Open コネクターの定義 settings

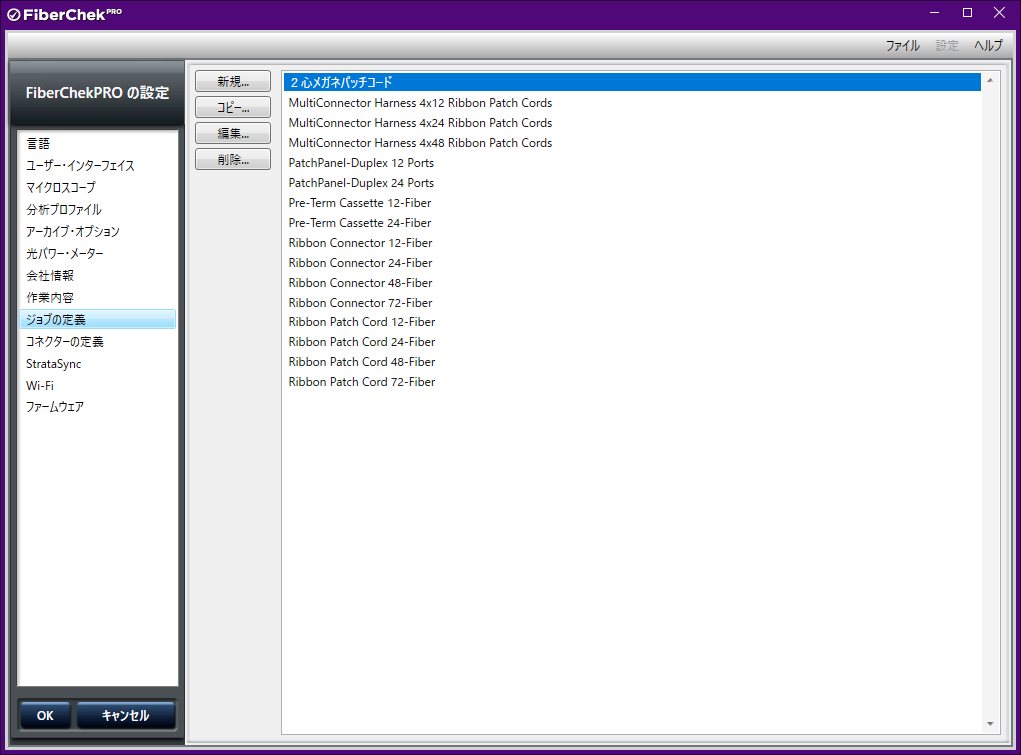[98, 341]
